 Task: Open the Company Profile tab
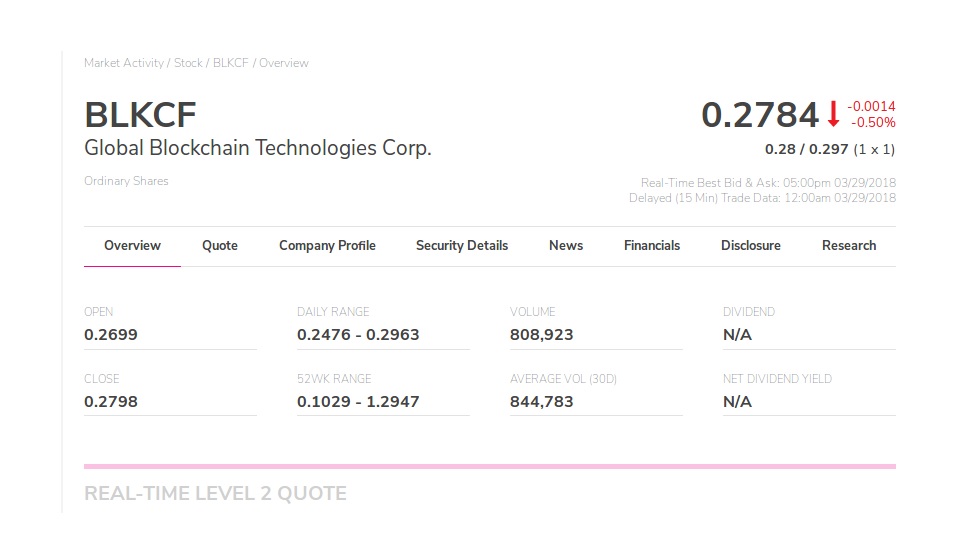click(x=327, y=245)
